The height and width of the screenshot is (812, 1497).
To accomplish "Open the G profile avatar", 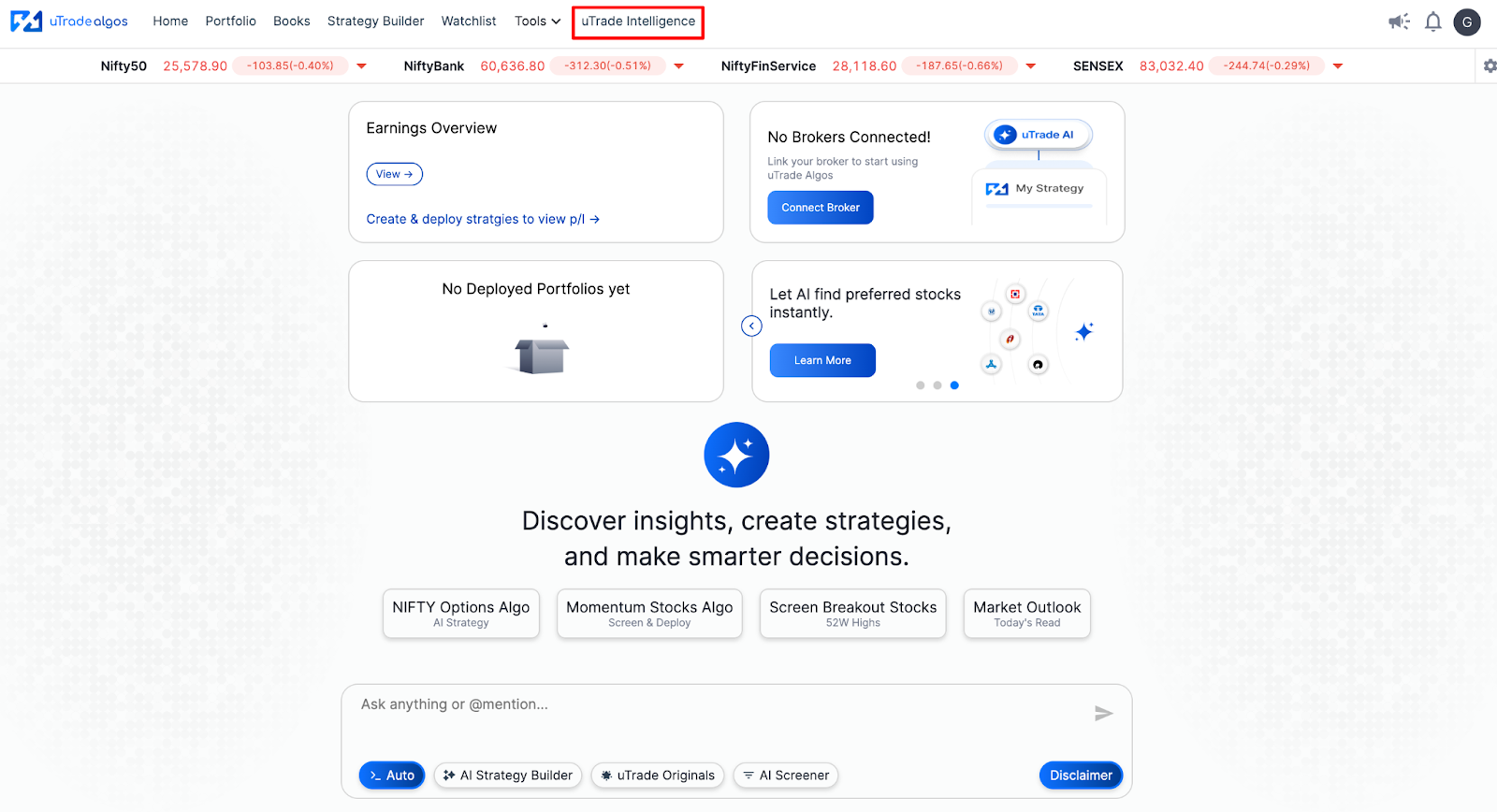I will point(1466,22).
